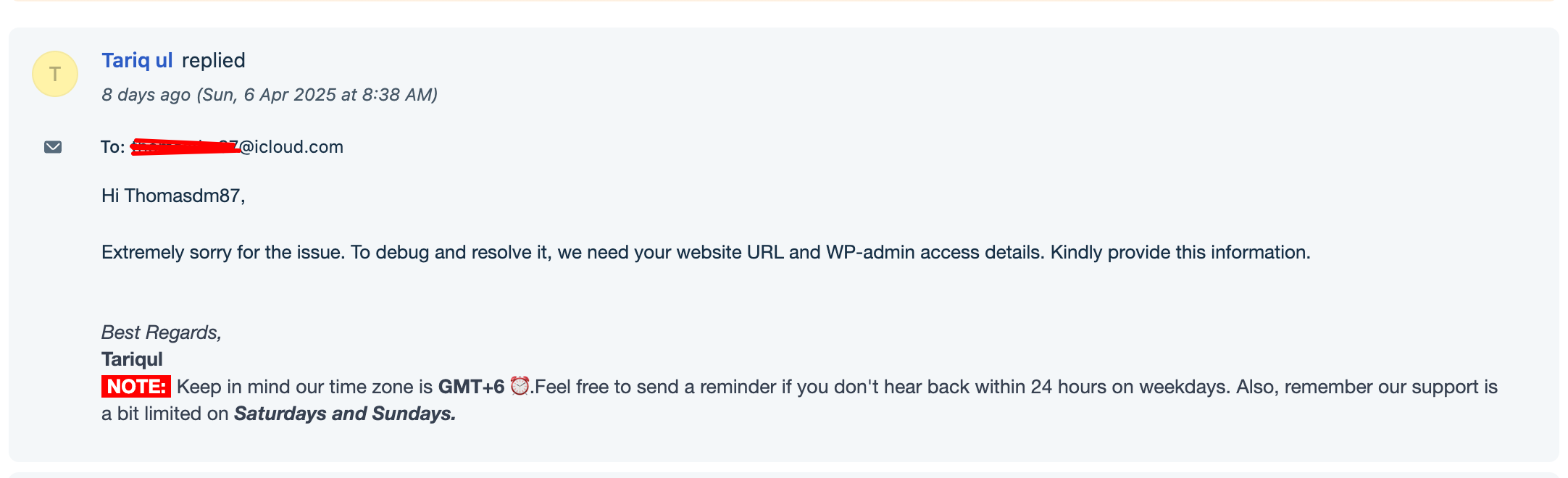
Task: Click the reply timestamp 8 days ago
Action: tap(146, 95)
